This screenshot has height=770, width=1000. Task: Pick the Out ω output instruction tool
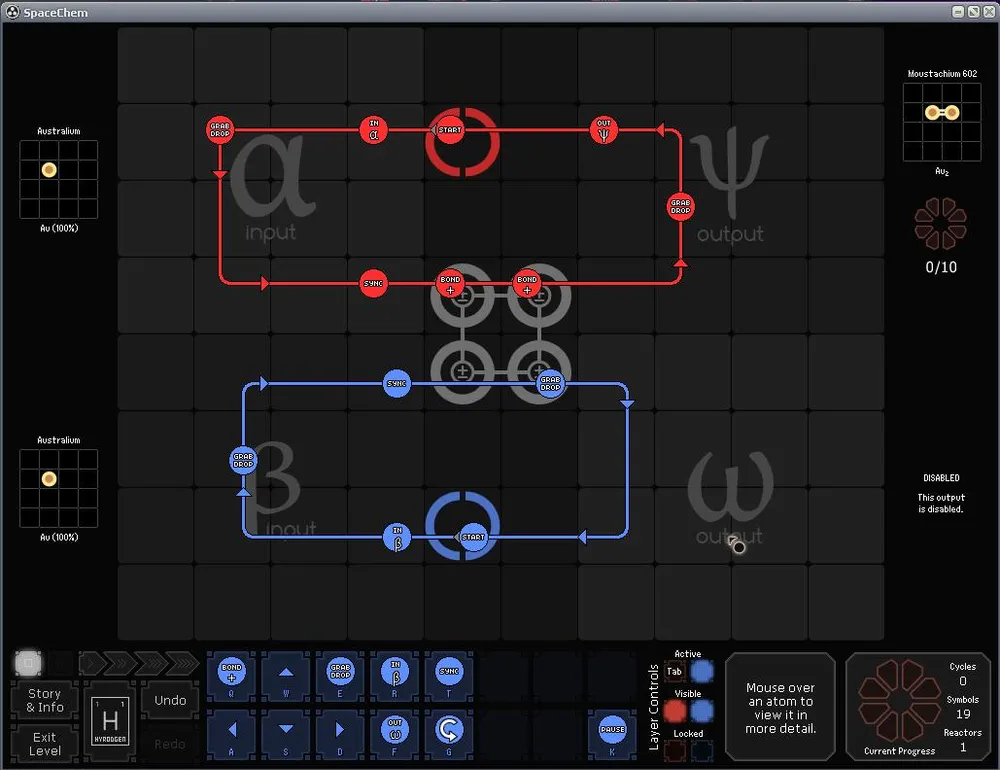[x=395, y=728]
